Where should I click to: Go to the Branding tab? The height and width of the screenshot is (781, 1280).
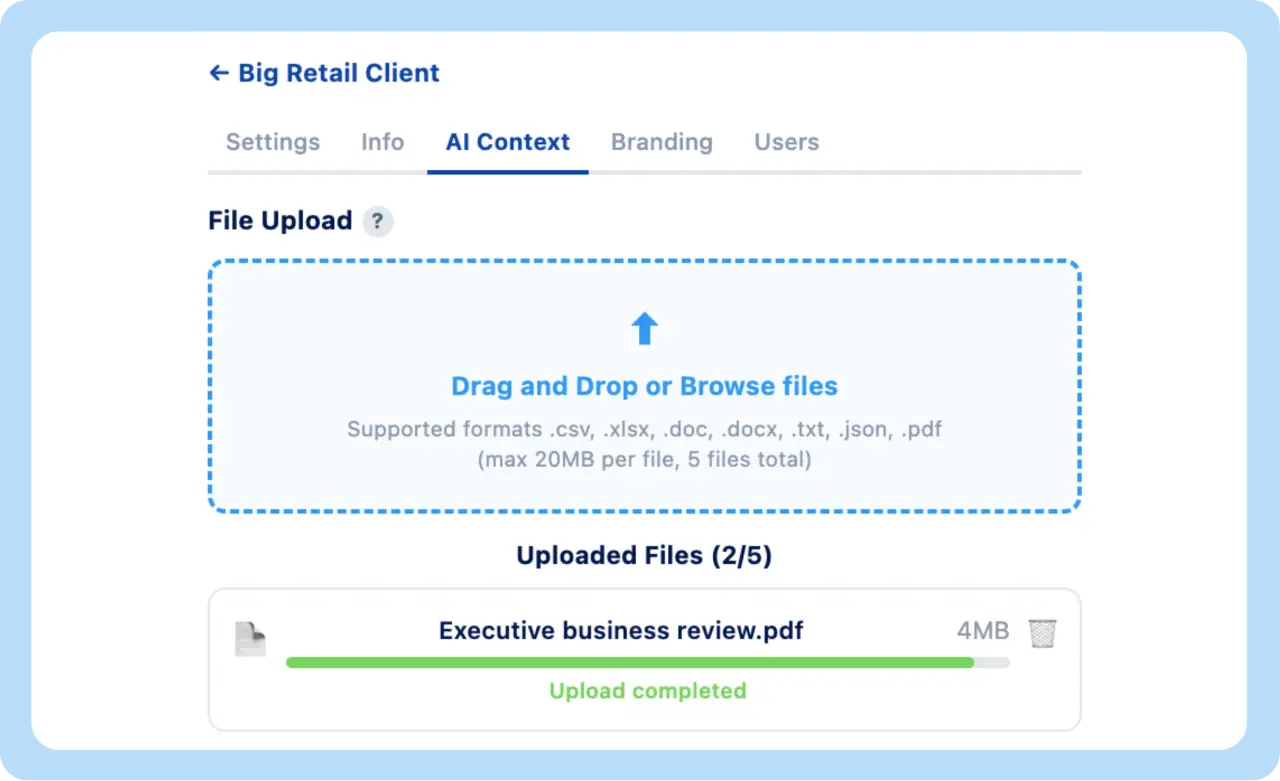coord(662,142)
